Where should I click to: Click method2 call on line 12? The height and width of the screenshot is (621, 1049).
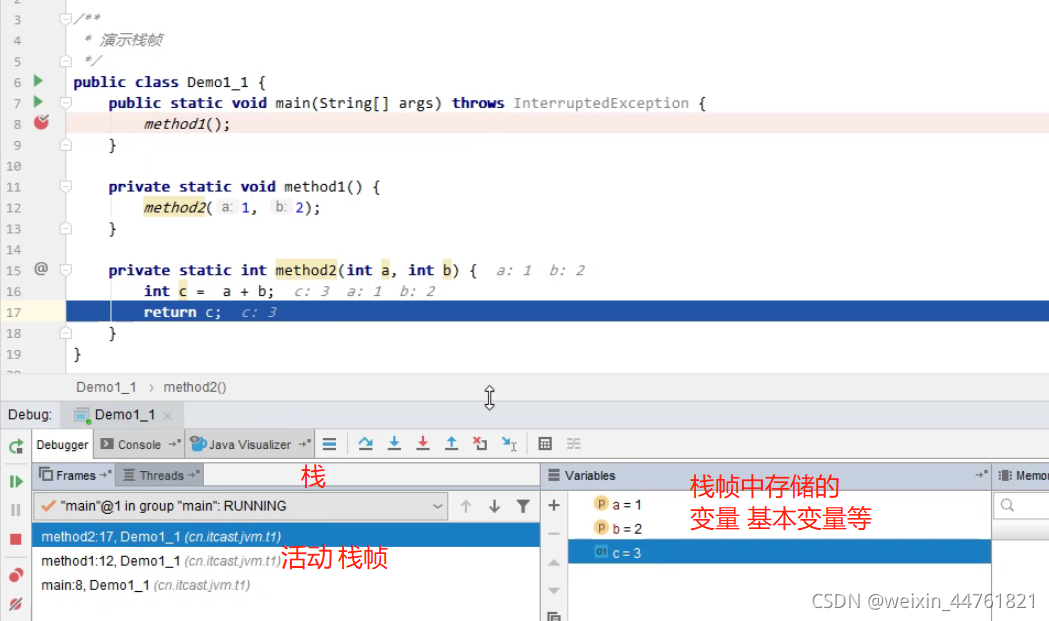(174, 207)
